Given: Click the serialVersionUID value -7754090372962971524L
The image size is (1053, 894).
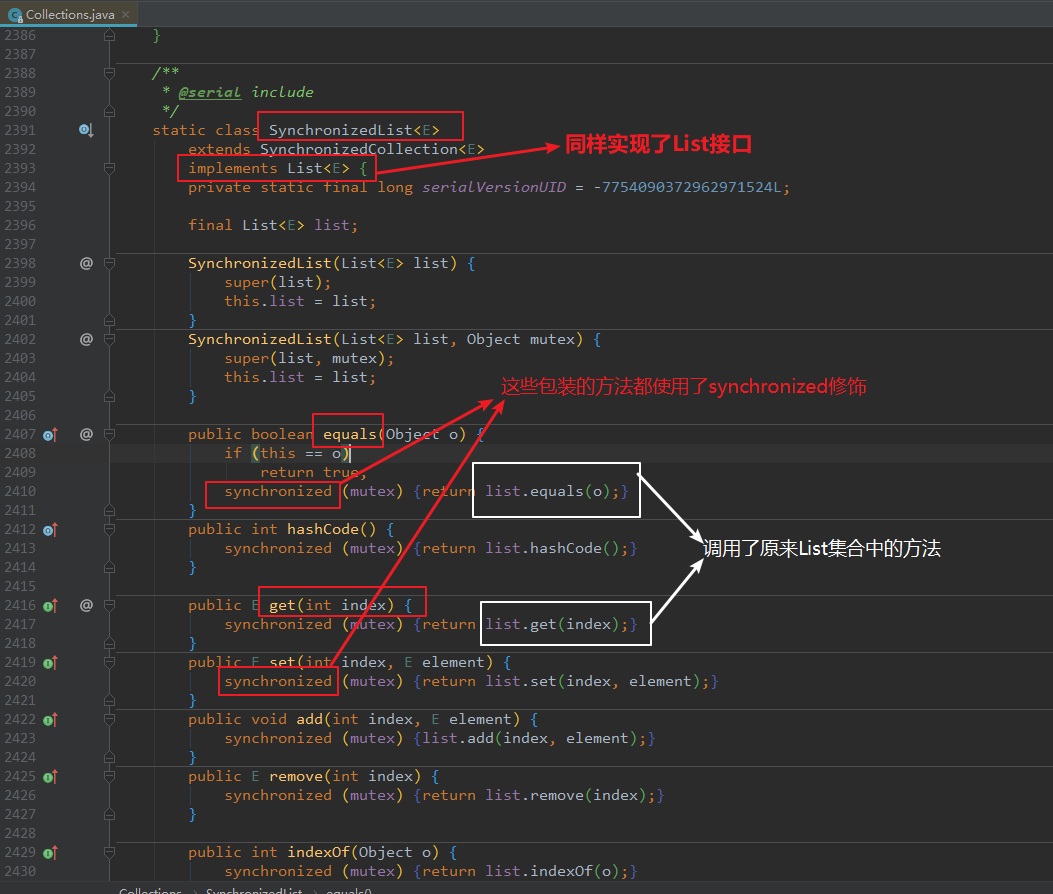Looking at the screenshot, I should pos(687,187).
